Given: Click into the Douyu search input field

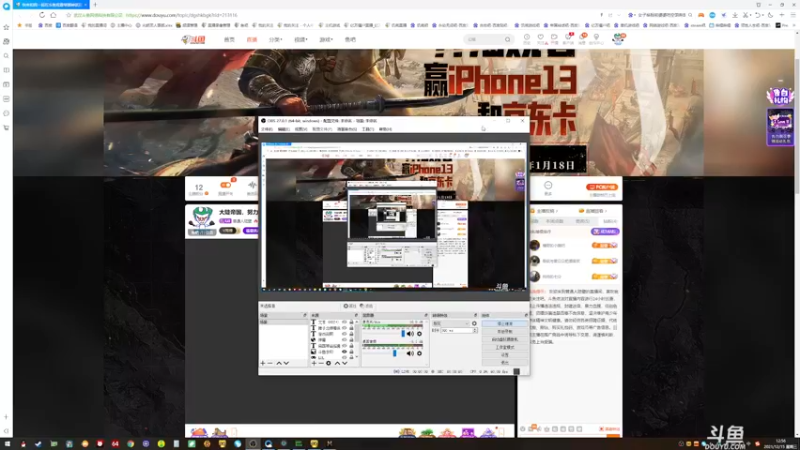Looking at the screenshot, I should (x=484, y=39).
